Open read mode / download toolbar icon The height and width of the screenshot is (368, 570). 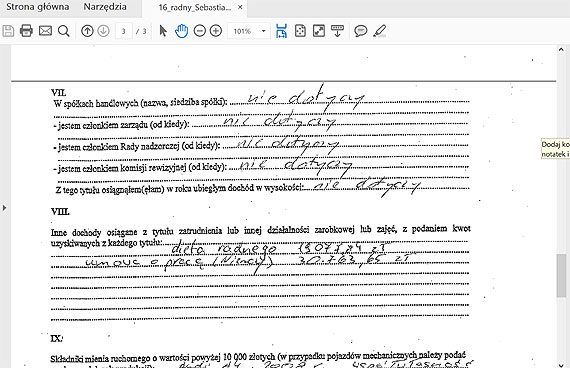[337, 31]
